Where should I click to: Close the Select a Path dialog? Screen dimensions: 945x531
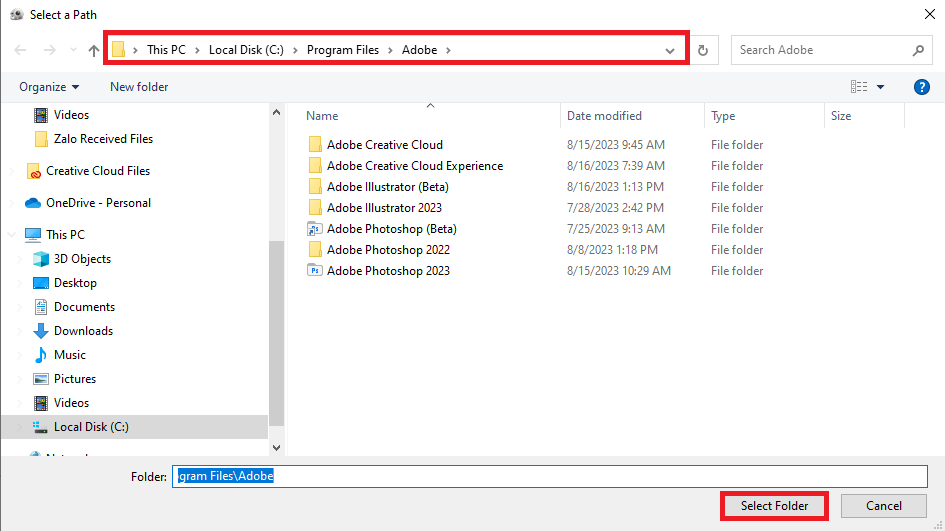pyautogui.click(x=930, y=14)
